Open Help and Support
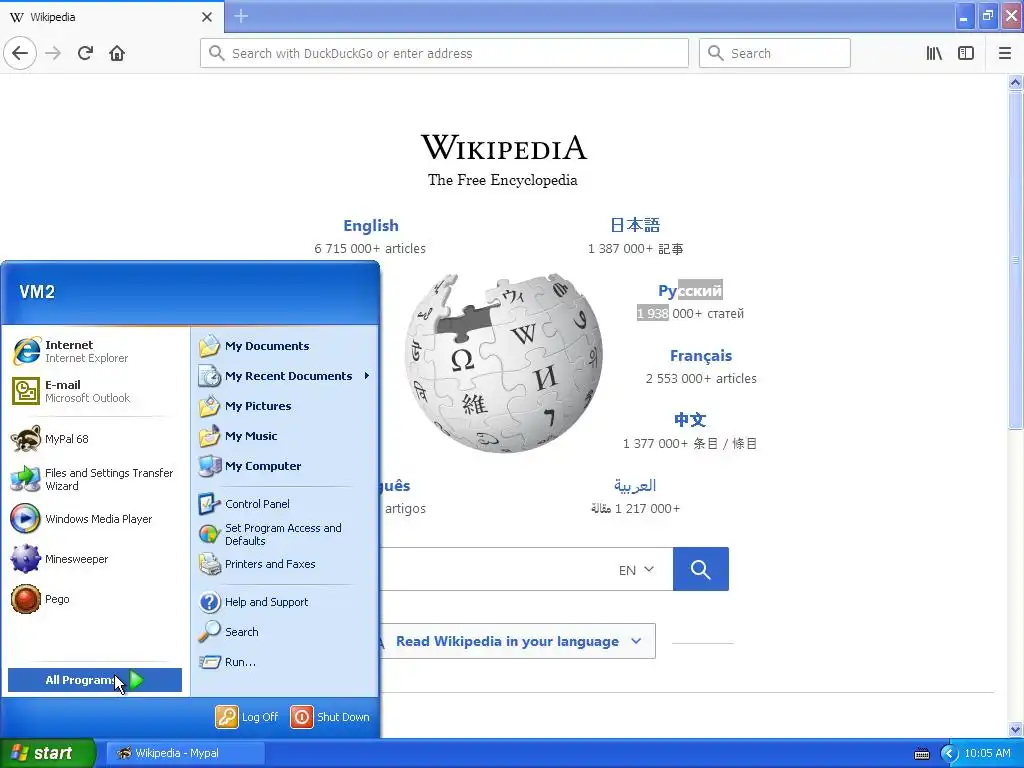The width and height of the screenshot is (1024, 768). pos(285,602)
